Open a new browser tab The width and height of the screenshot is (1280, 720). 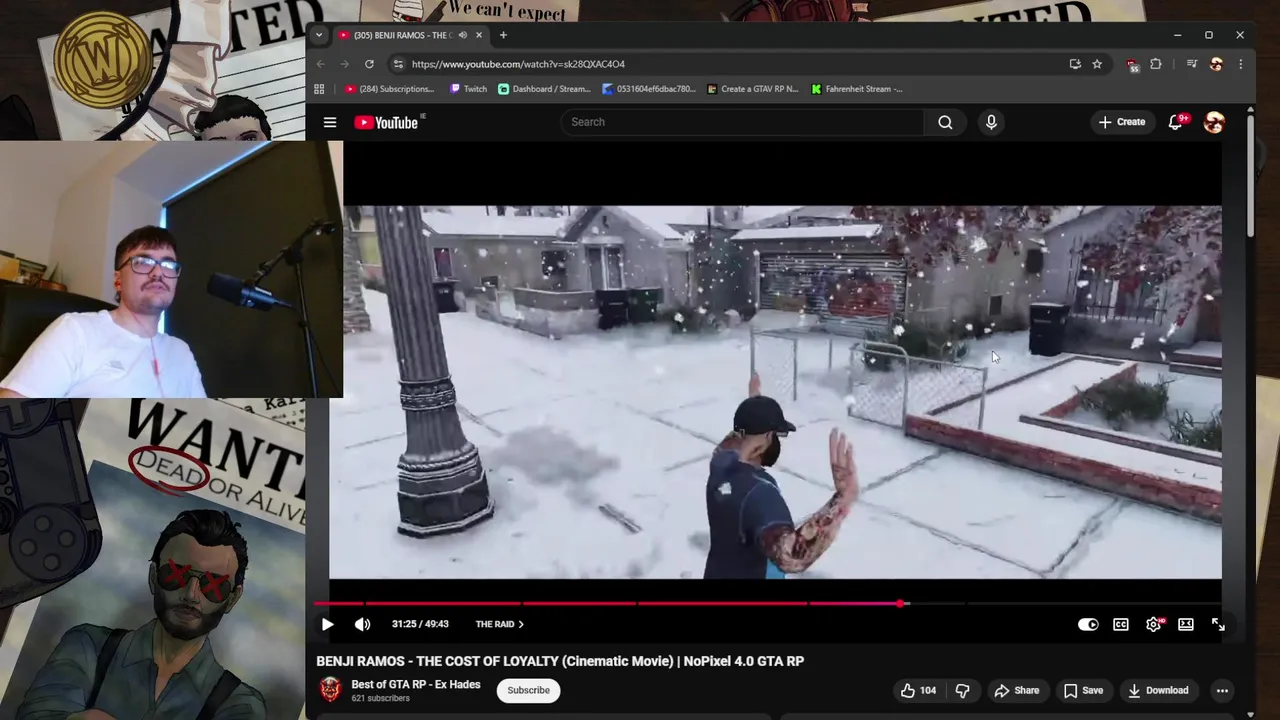point(503,35)
